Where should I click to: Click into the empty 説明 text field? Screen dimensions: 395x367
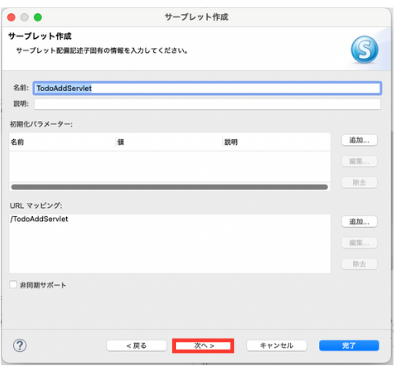pyautogui.click(x=207, y=104)
